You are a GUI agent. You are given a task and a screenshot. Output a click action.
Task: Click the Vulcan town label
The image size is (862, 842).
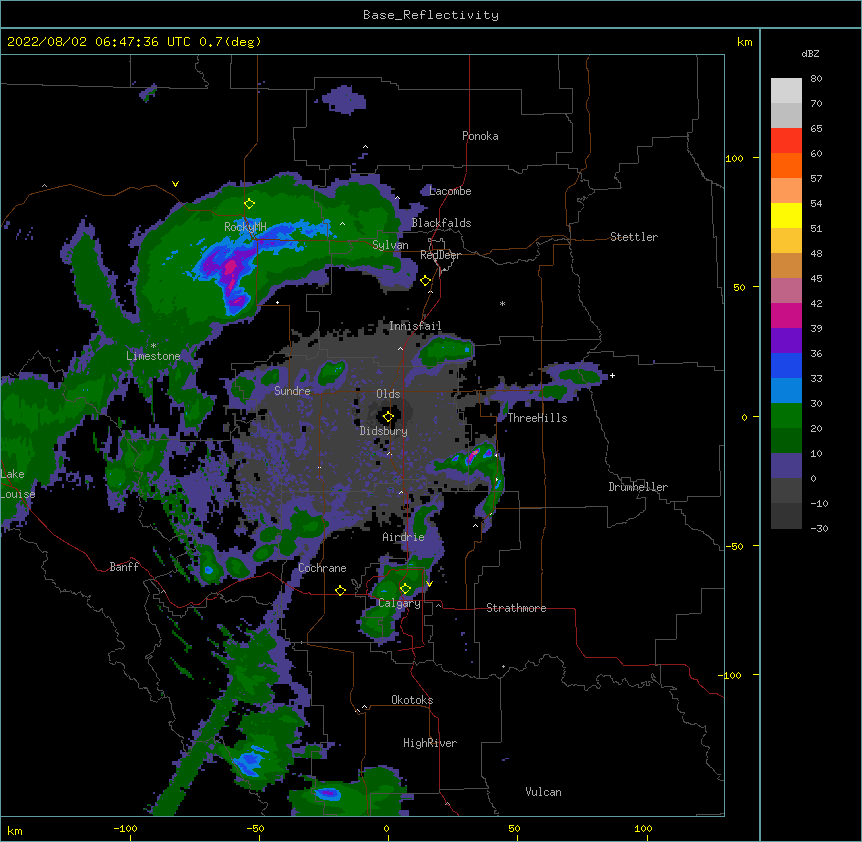click(543, 792)
